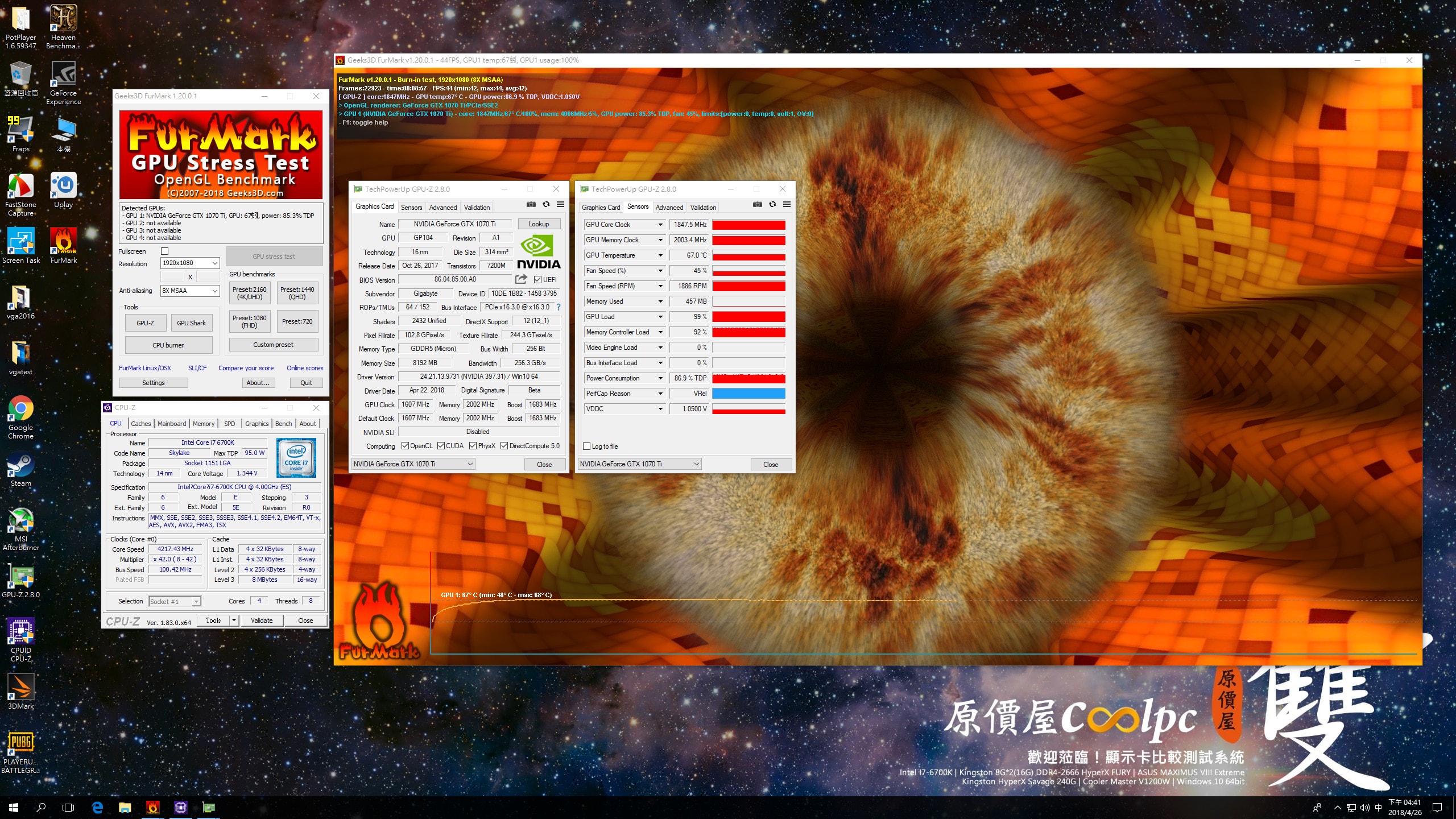The width and height of the screenshot is (1456, 819).
Task: Open Advanced tab in GPU-Z Graphics Card window
Action: tap(443, 208)
